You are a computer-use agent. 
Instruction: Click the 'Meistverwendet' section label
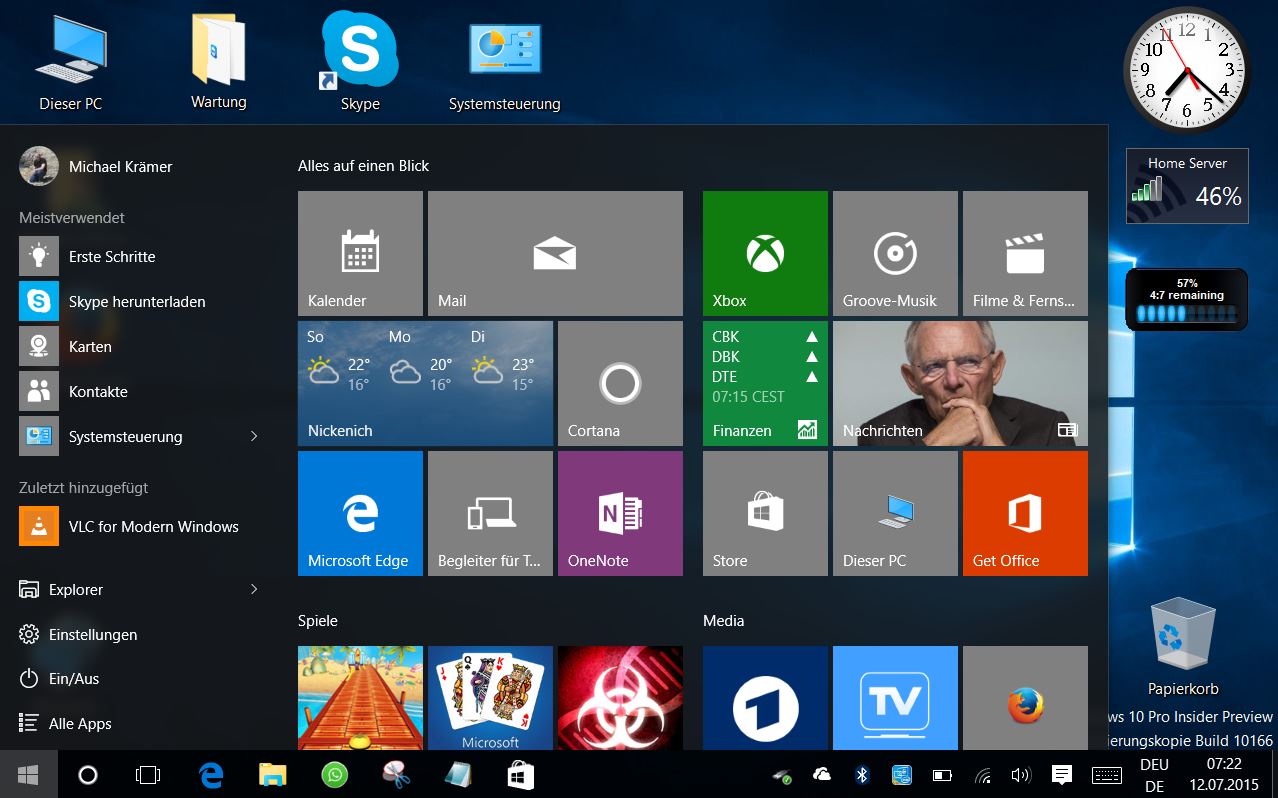[x=72, y=217]
